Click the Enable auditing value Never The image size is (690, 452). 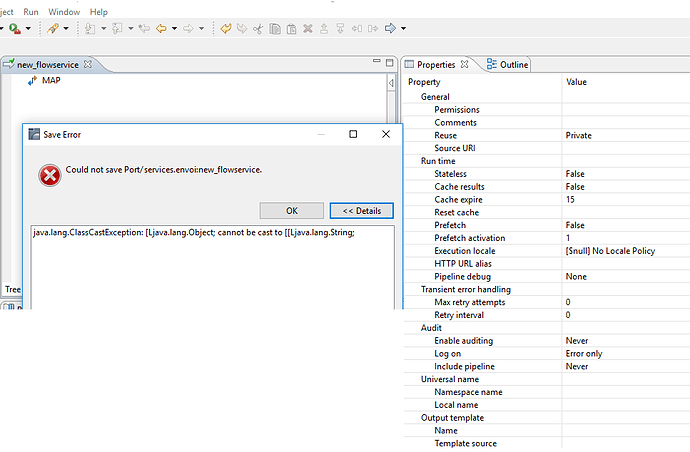point(577,341)
